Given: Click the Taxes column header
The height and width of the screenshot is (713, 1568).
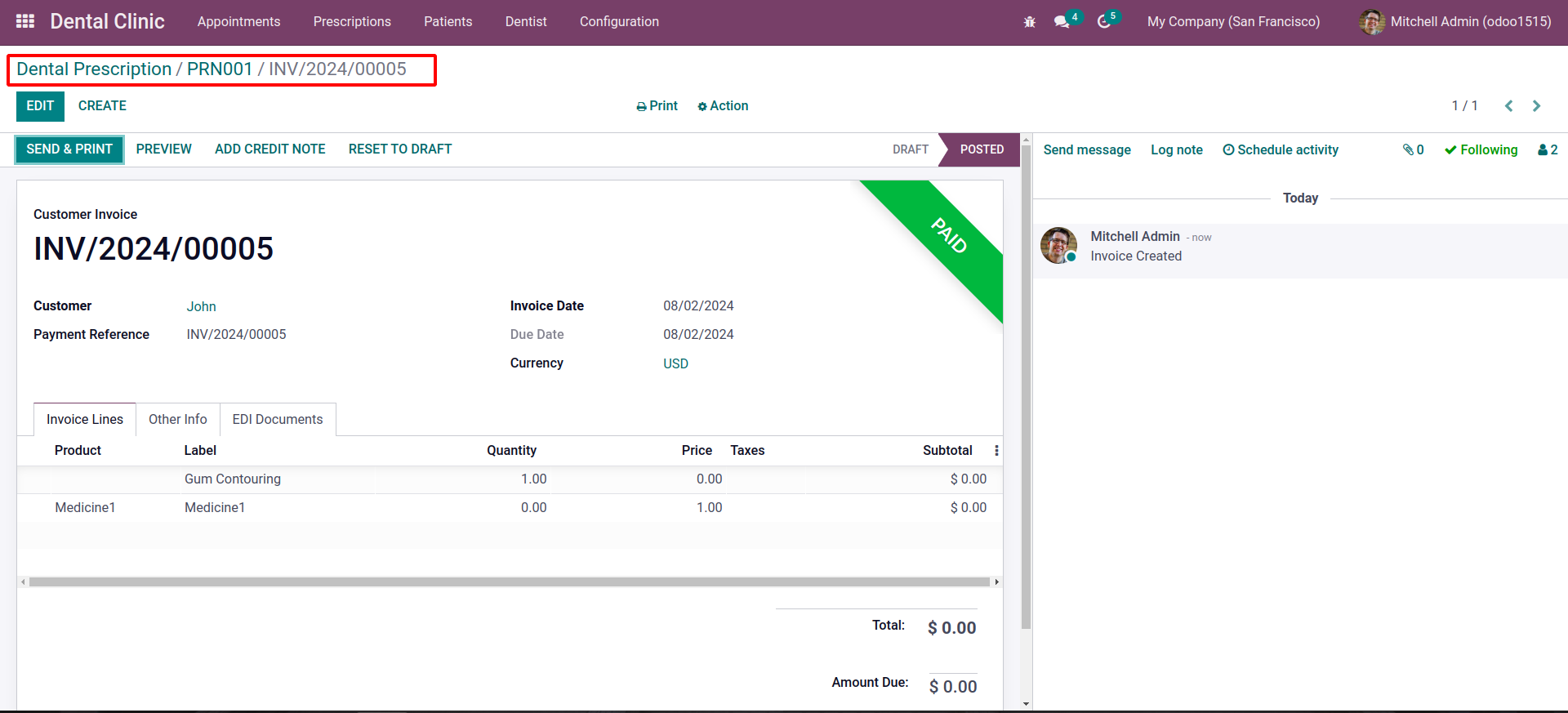Looking at the screenshot, I should point(747,451).
